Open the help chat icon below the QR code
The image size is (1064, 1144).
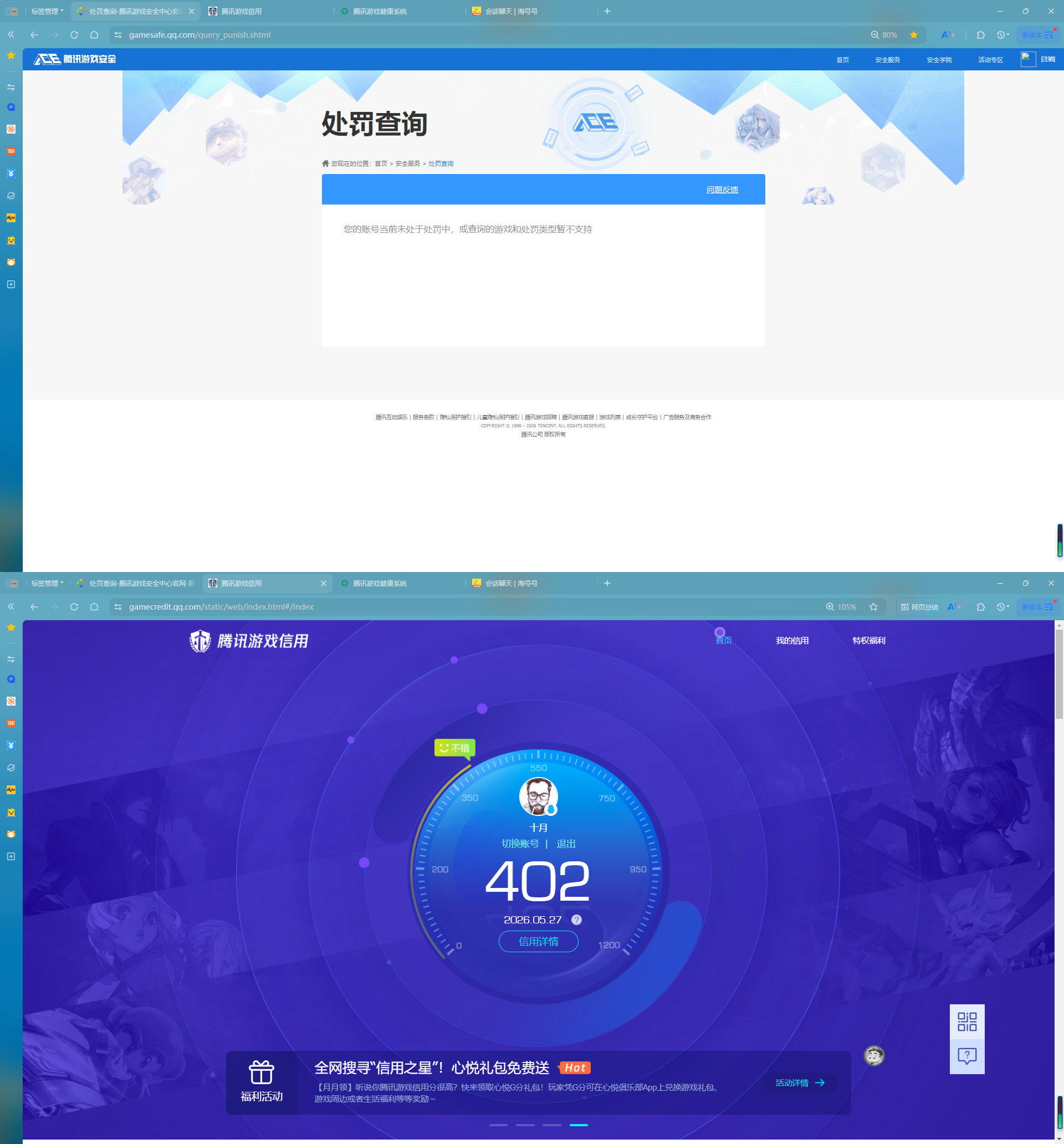(967, 1056)
